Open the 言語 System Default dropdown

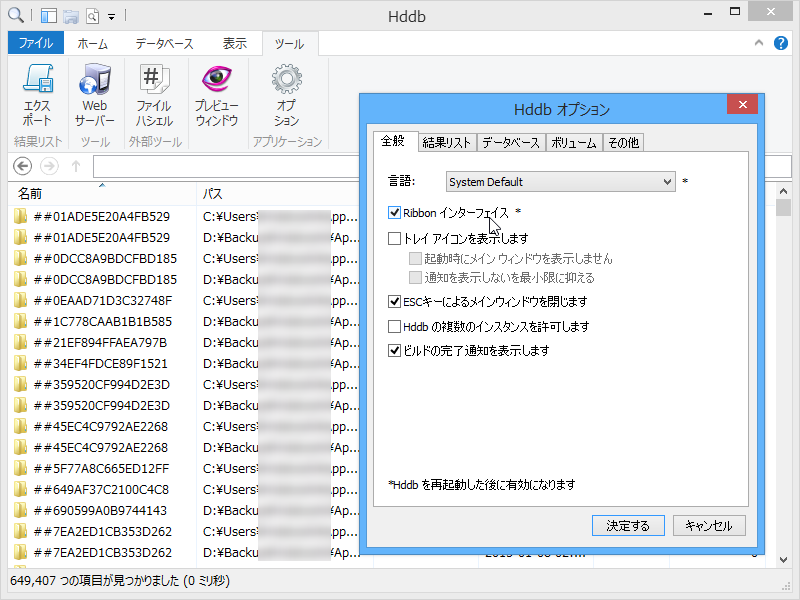click(560, 182)
